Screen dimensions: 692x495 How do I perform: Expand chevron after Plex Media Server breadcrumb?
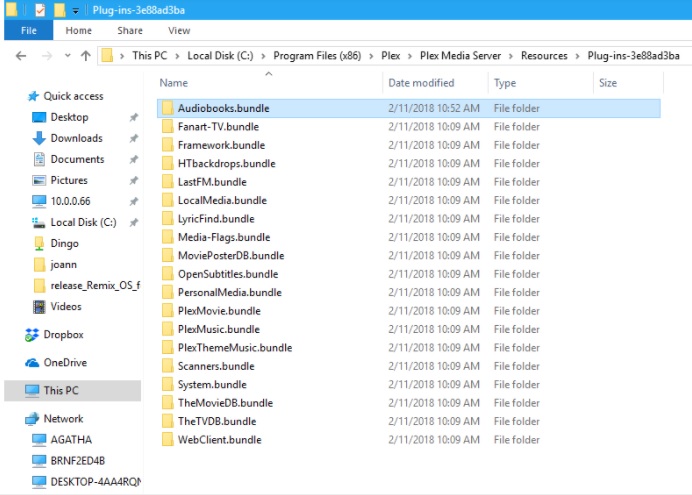click(x=511, y=56)
